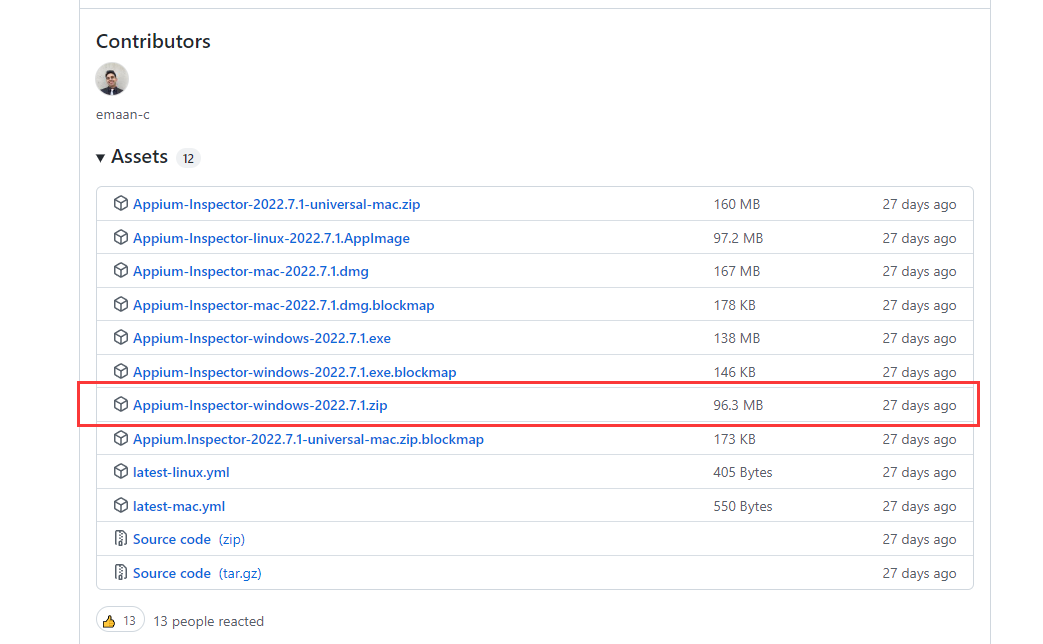Click the Contributors heading

(x=153, y=41)
